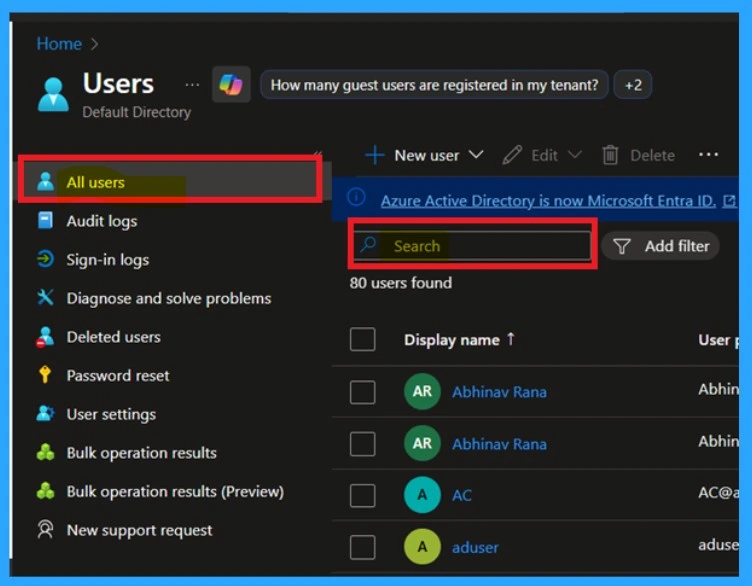Image resolution: width=752 pixels, height=586 pixels.
Task: Click the breadcrumb chevron after Home
Action: (x=94, y=44)
